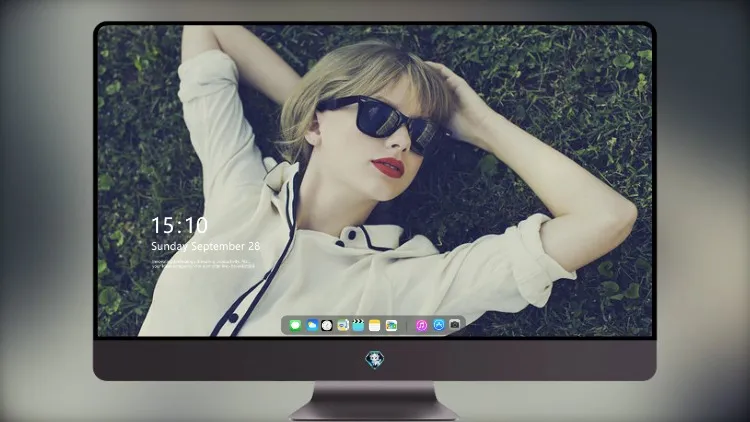Open the green Messages app in the dock
Image resolution: width=750 pixels, height=422 pixels.
[295, 325]
